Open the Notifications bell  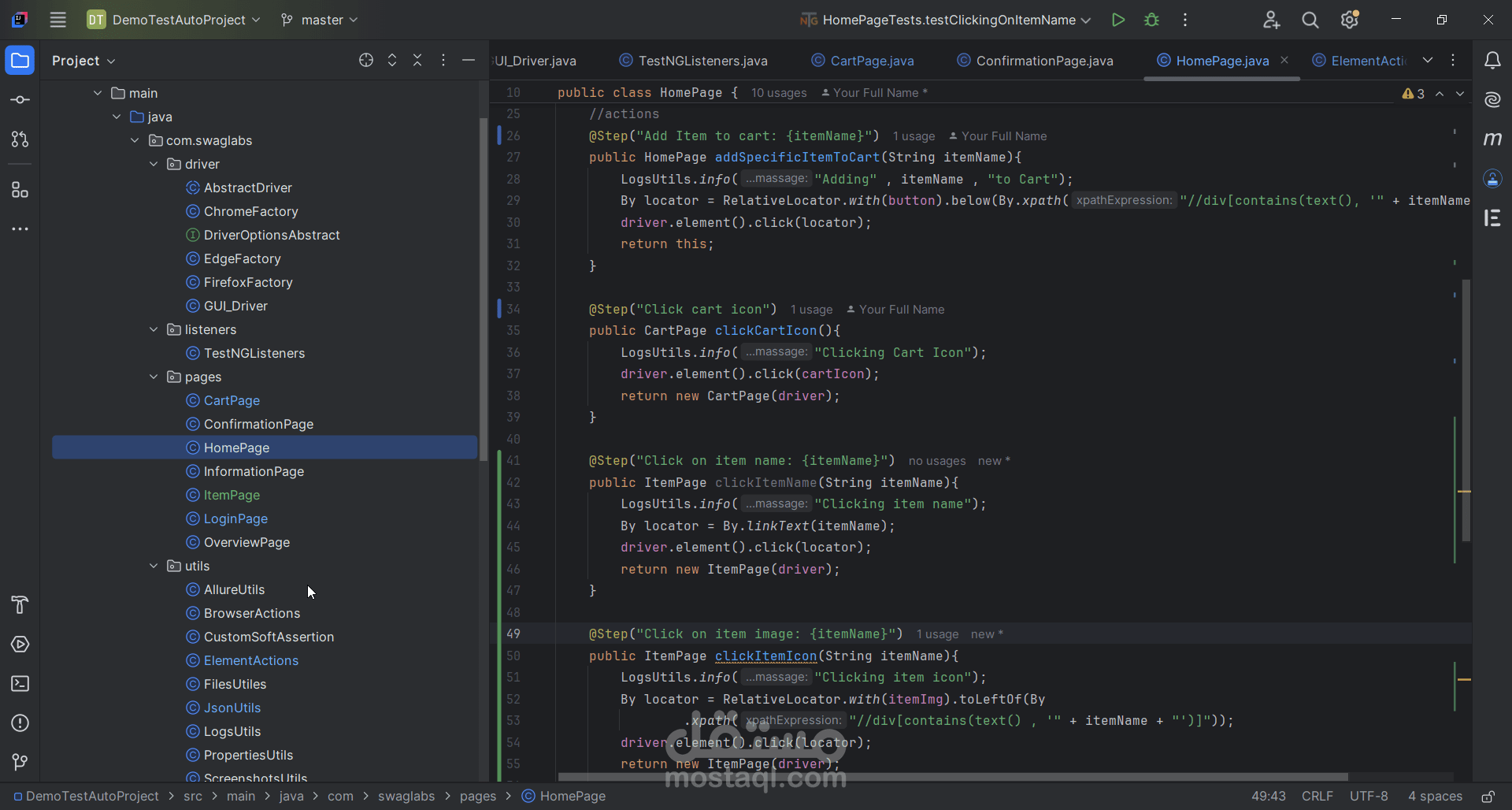click(x=1492, y=61)
